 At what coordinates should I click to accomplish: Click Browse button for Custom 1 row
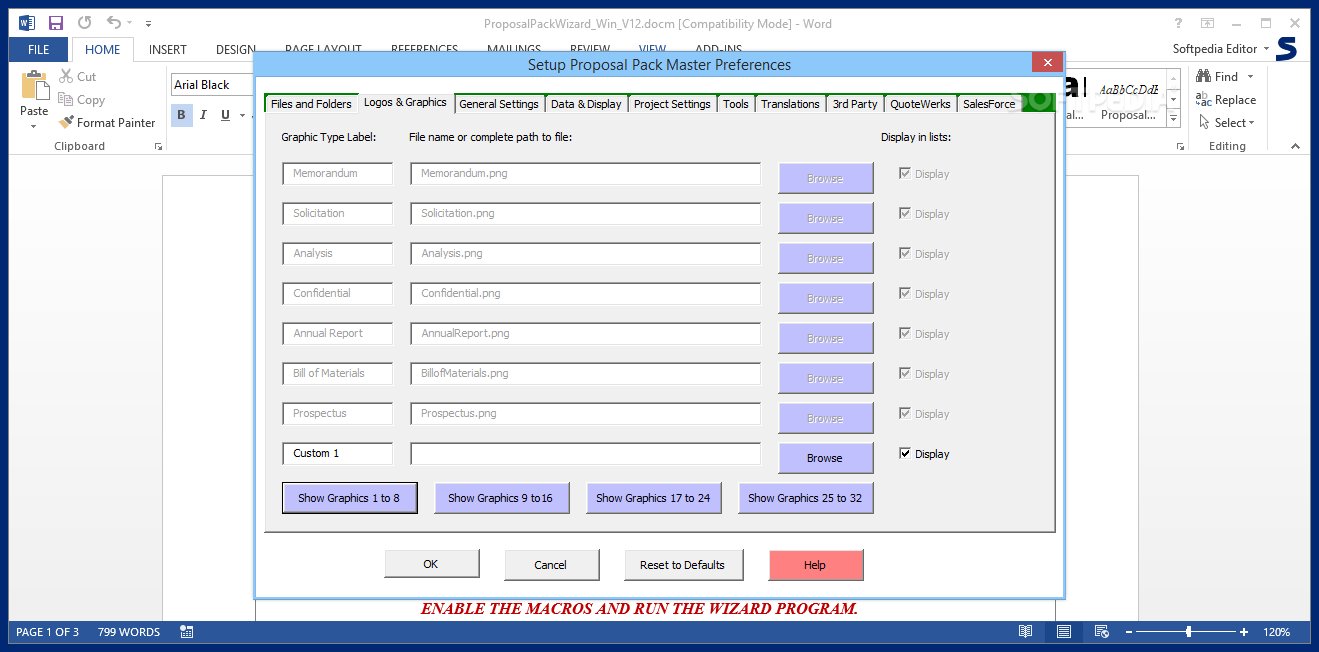(825, 458)
